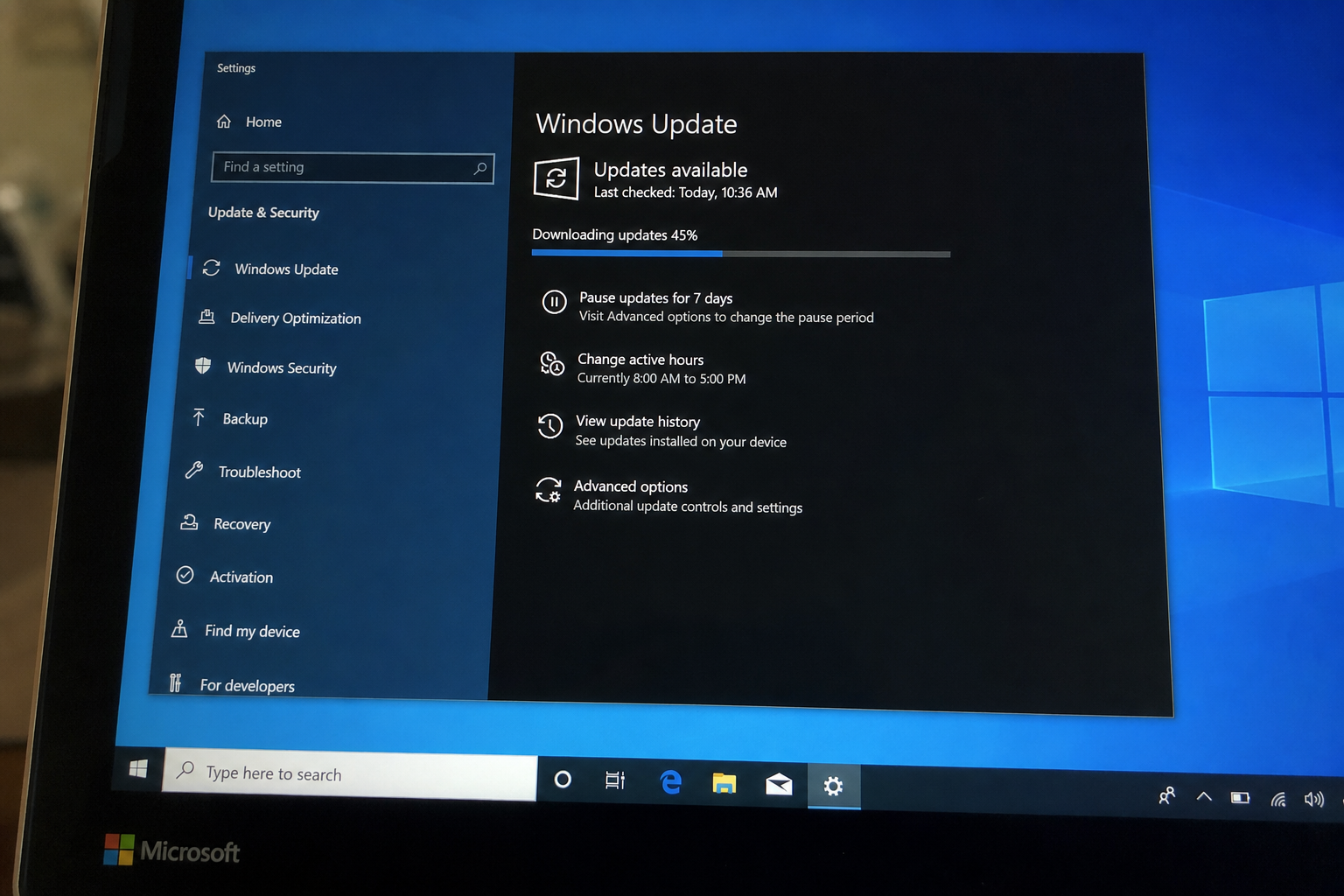Open the volume control in system tray
The width and height of the screenshot is (1344, 896).
pyautogui.click(x=1314, y=799)
